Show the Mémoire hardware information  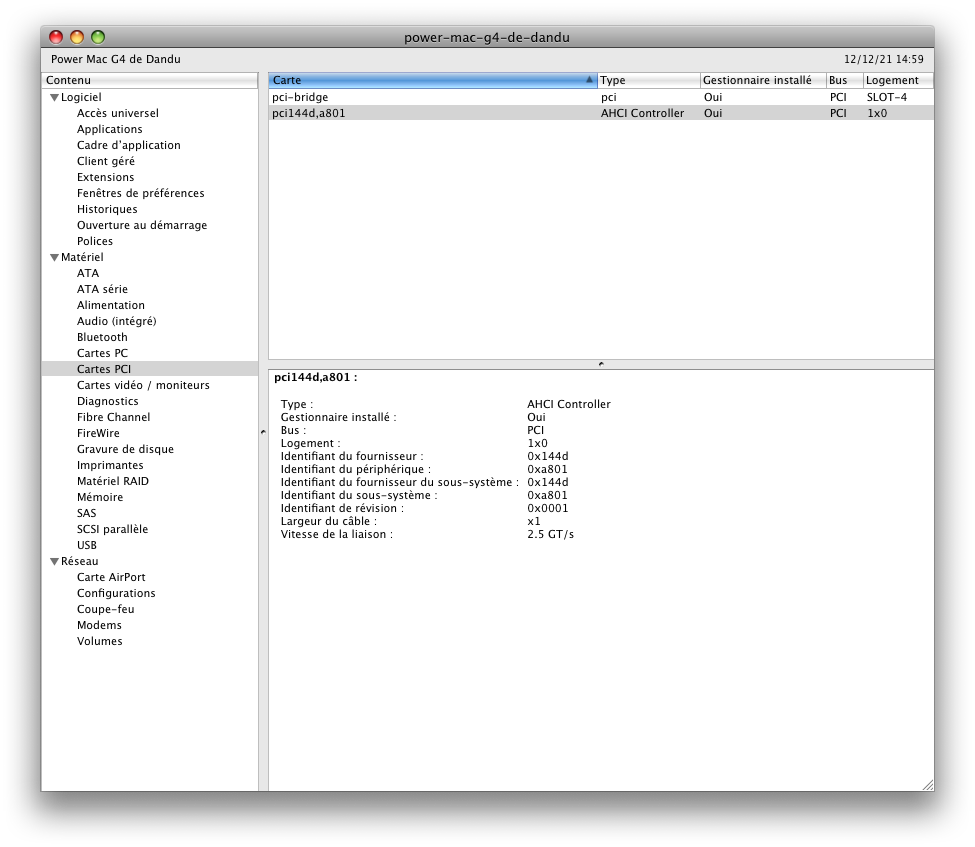pyautogui.click(x=100, y=497)
